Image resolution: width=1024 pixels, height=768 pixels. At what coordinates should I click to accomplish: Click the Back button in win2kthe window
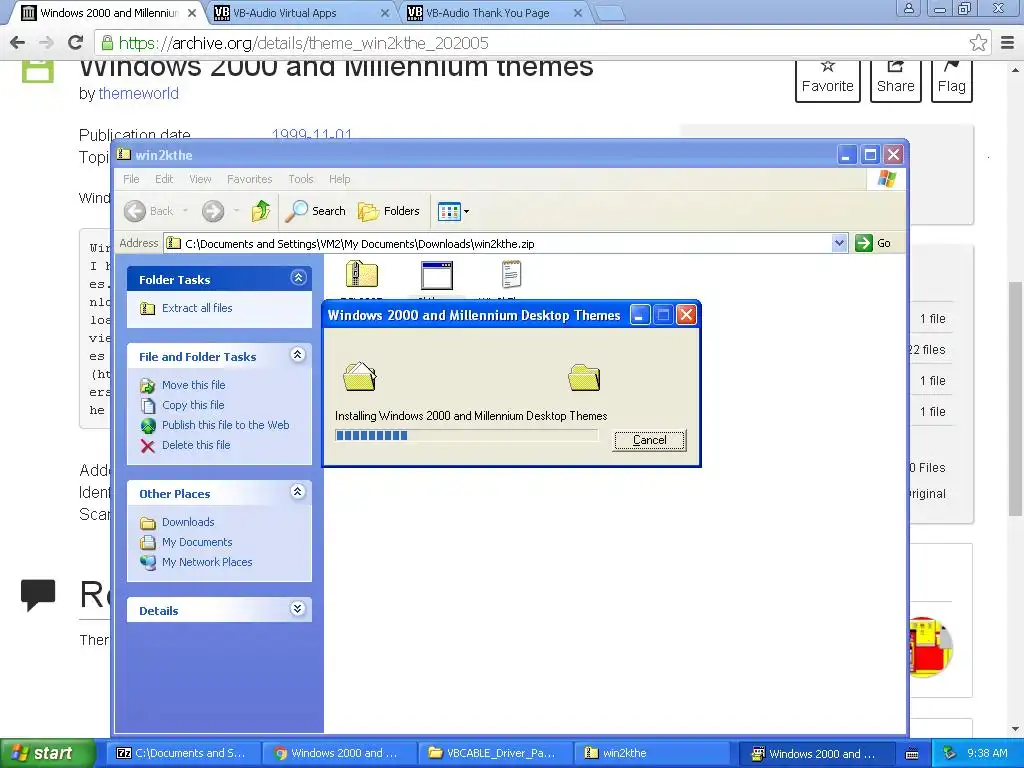pos(149,211)
